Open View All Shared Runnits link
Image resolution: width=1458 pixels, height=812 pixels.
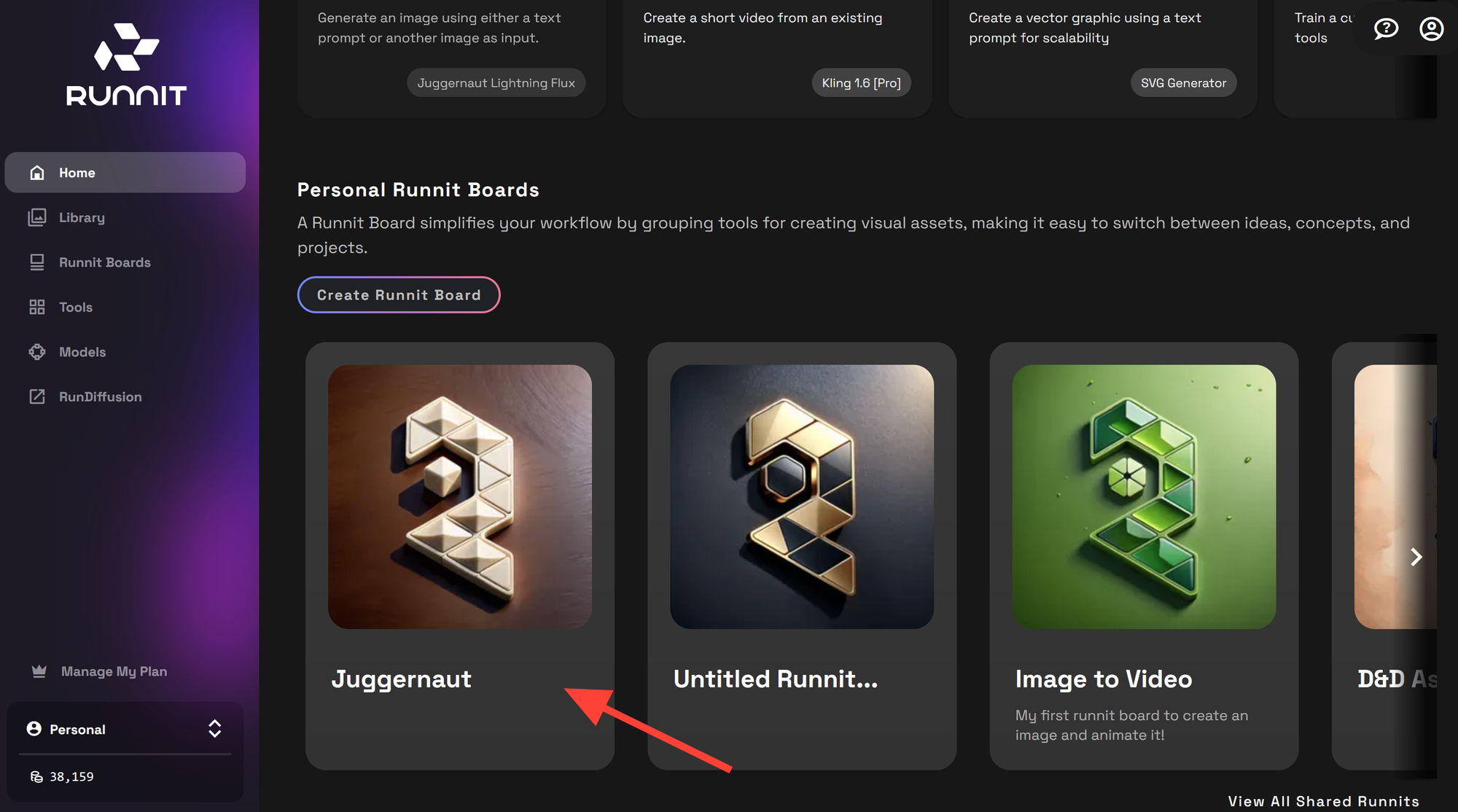click(x=1322, y=800)
